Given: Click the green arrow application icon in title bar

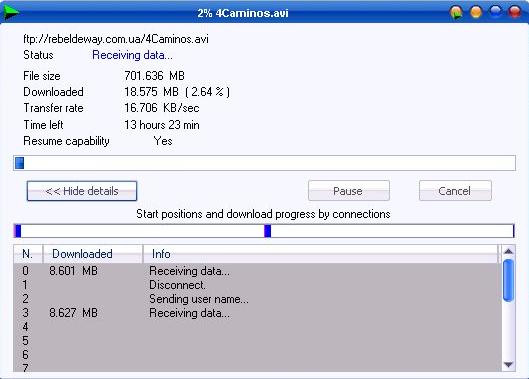Looking at the screenshot, I should pos(11,12).
